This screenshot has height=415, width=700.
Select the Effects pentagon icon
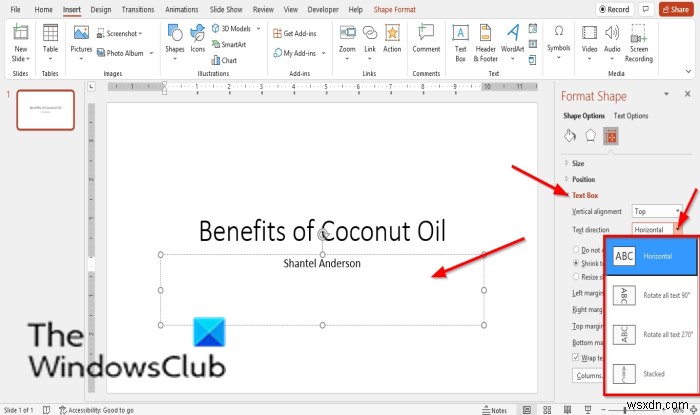[590, 136]
